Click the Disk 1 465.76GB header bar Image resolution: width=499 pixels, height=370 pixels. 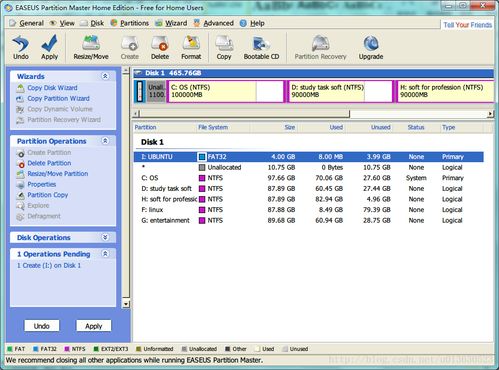pyautogui.click(x=314, y=73)
